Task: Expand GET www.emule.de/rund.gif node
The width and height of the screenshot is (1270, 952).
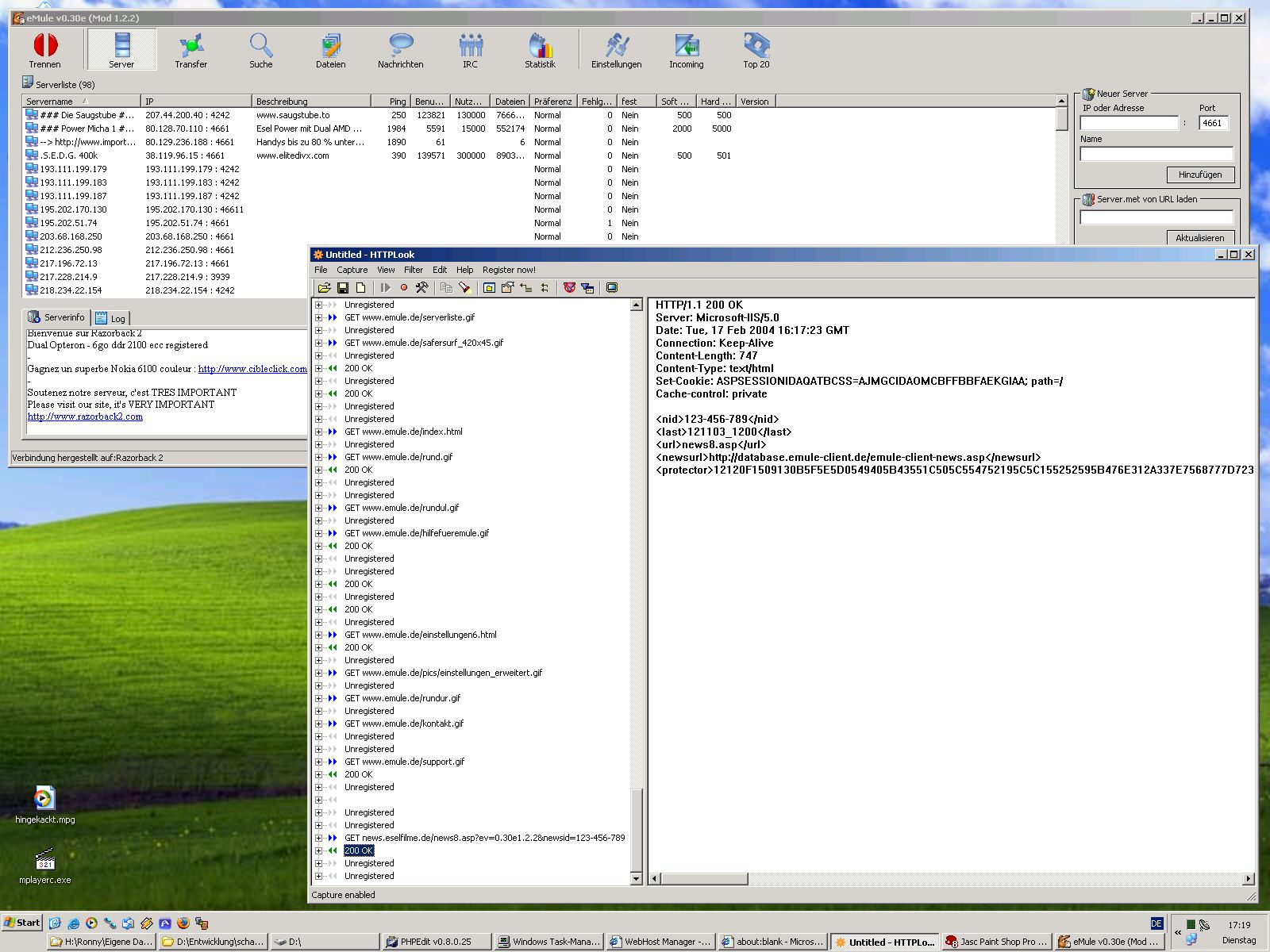Action: tap(318, 457)
